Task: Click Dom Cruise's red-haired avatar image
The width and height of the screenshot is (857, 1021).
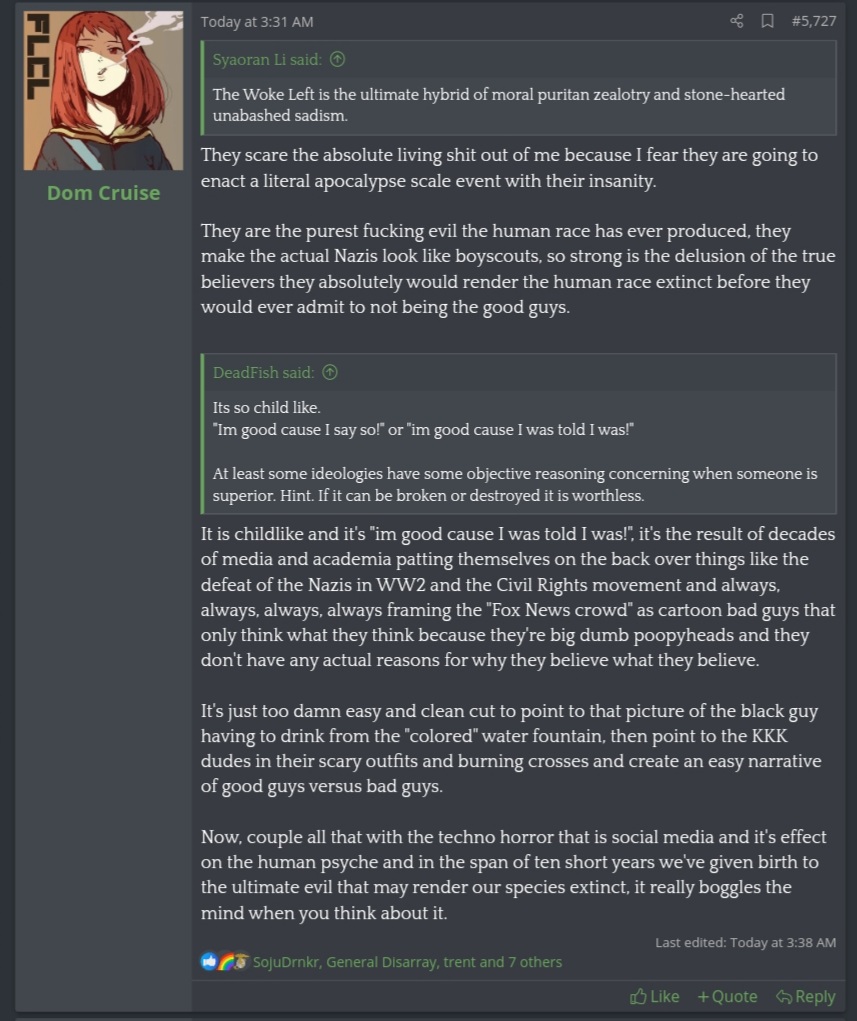Action: (103, 91)
